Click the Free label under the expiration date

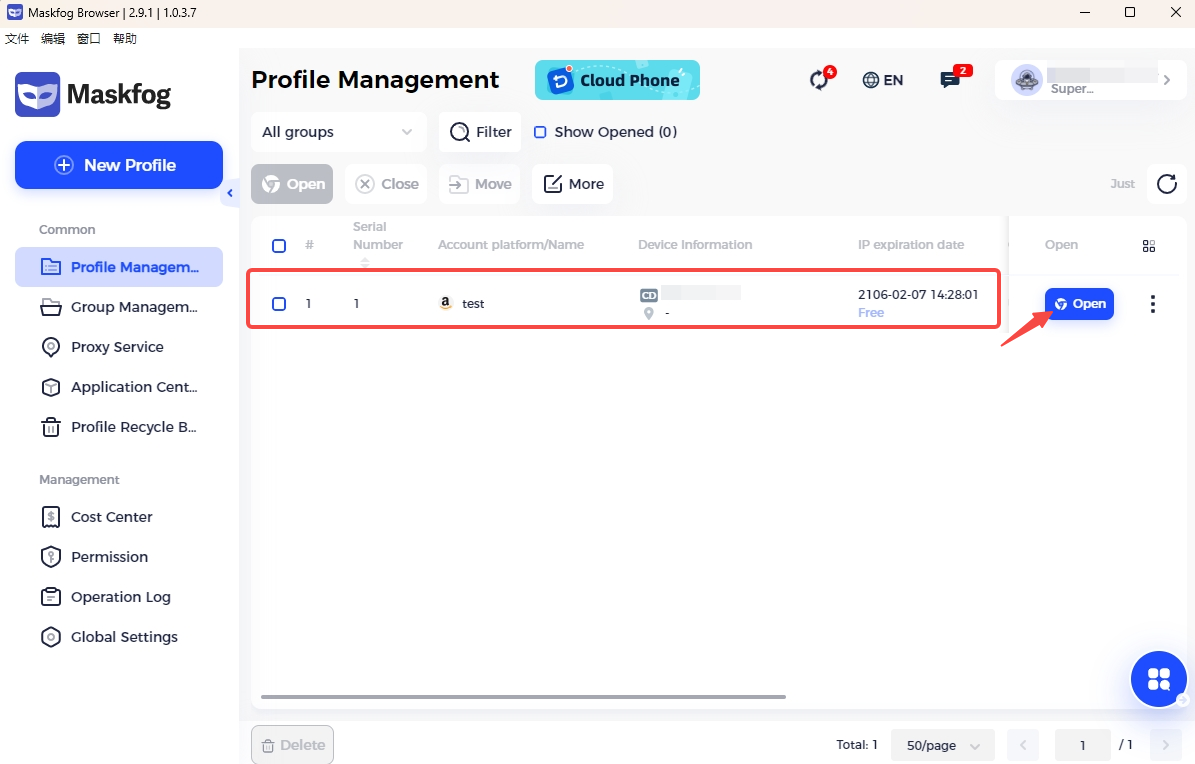pyautogui.click(x=871, y=313)
